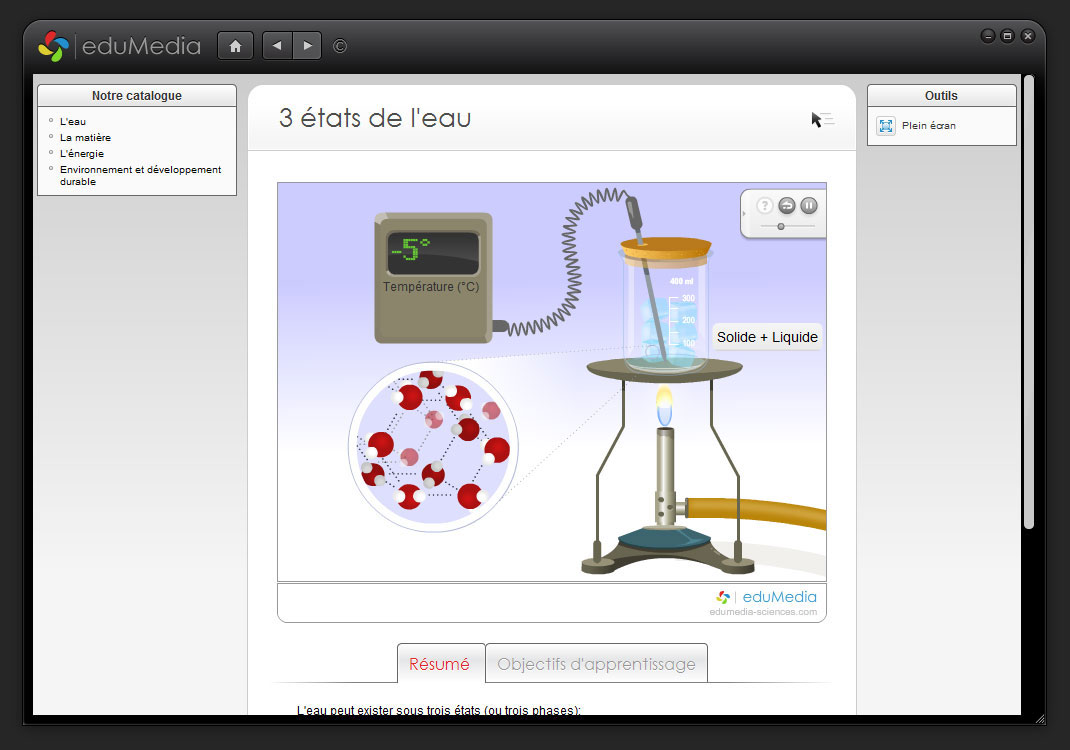Viewport: 1070px width, 750px height.
Task: Click the copyright symbol icon
Action: pyautogui.click(x=340, y=46)
